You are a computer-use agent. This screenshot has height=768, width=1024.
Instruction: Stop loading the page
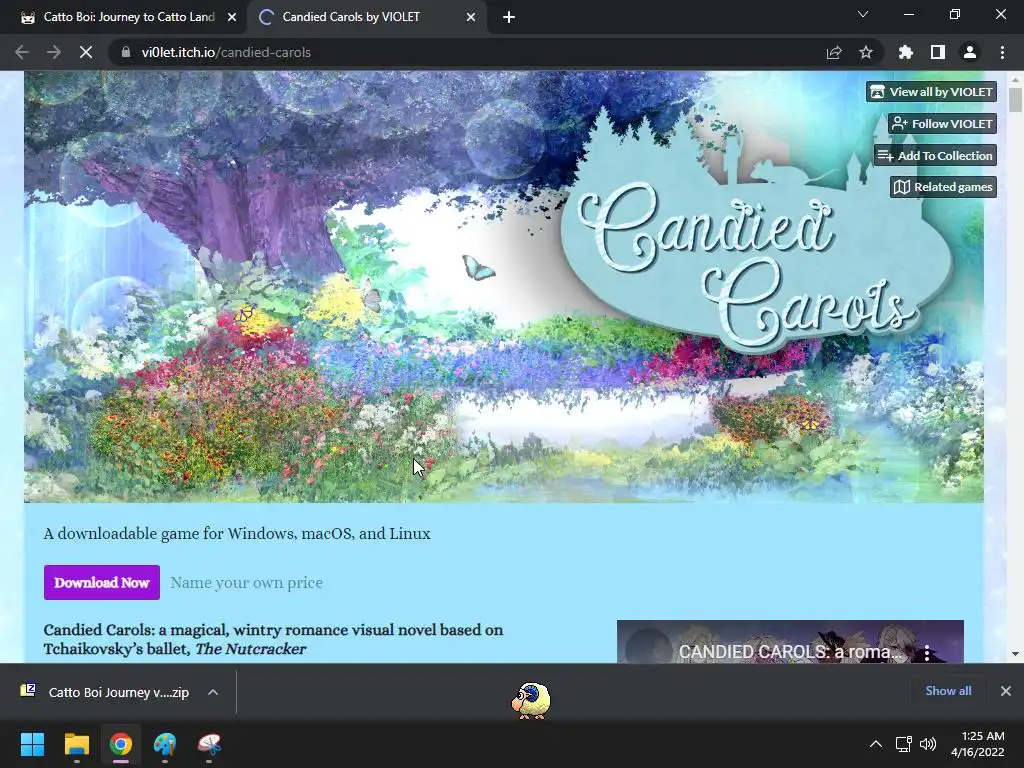click(86, 52)
